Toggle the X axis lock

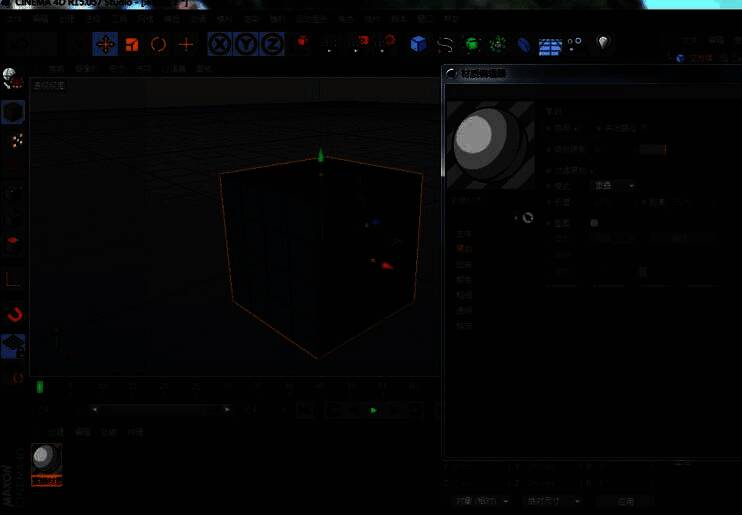click(219, 44)
